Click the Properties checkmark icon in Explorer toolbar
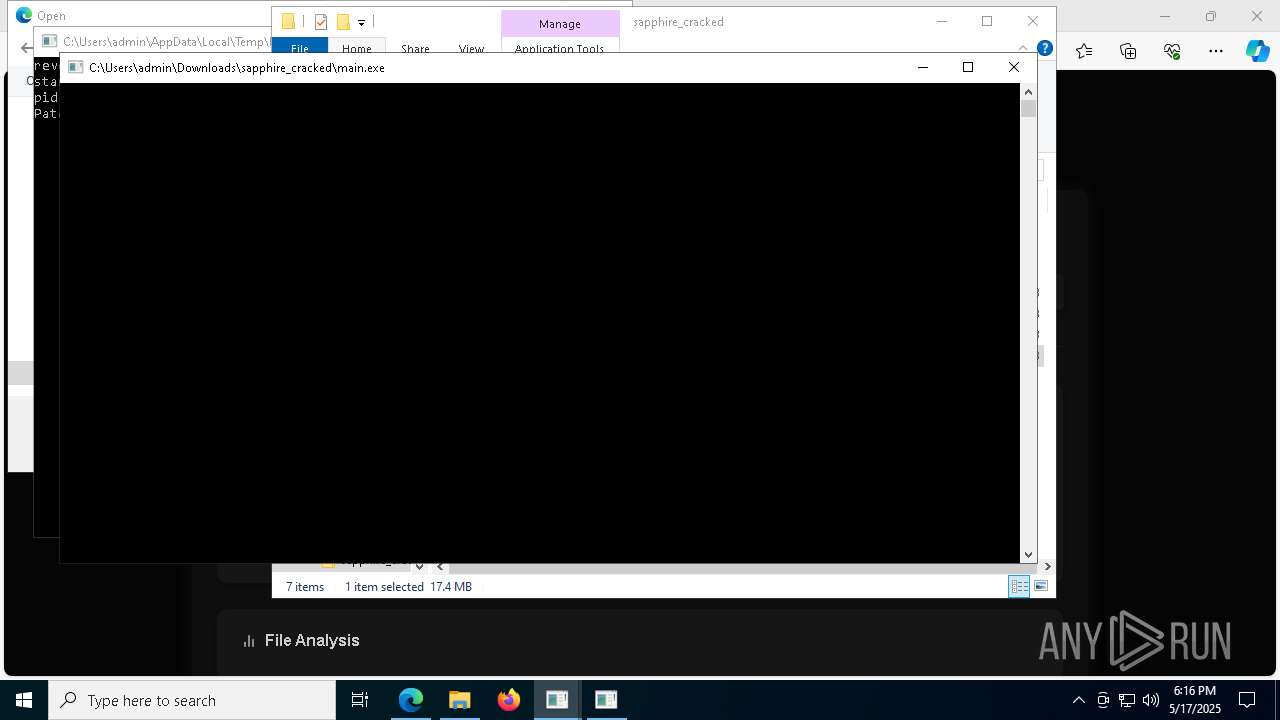1280x720 pixels. 321,22
